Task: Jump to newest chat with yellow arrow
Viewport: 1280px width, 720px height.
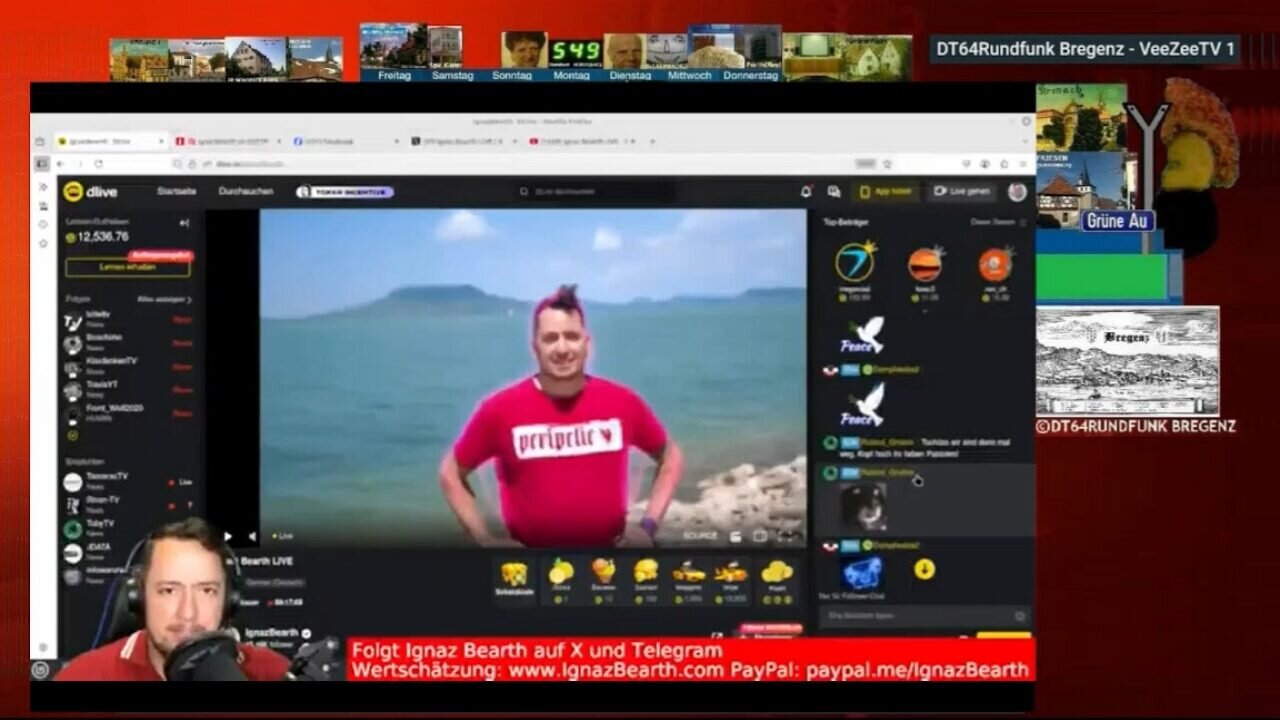Action: pyautogui.click(x=925, y=569)
